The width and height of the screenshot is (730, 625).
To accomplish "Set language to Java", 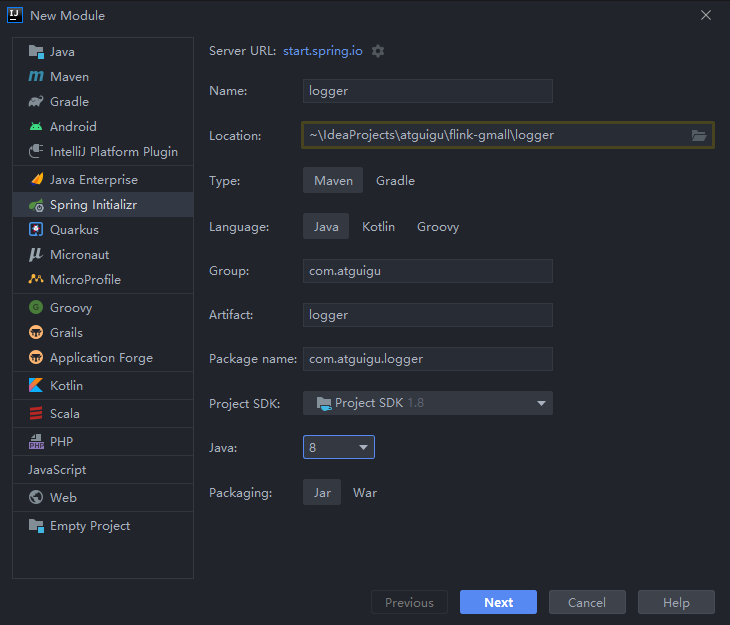I will tap(326, 226).
